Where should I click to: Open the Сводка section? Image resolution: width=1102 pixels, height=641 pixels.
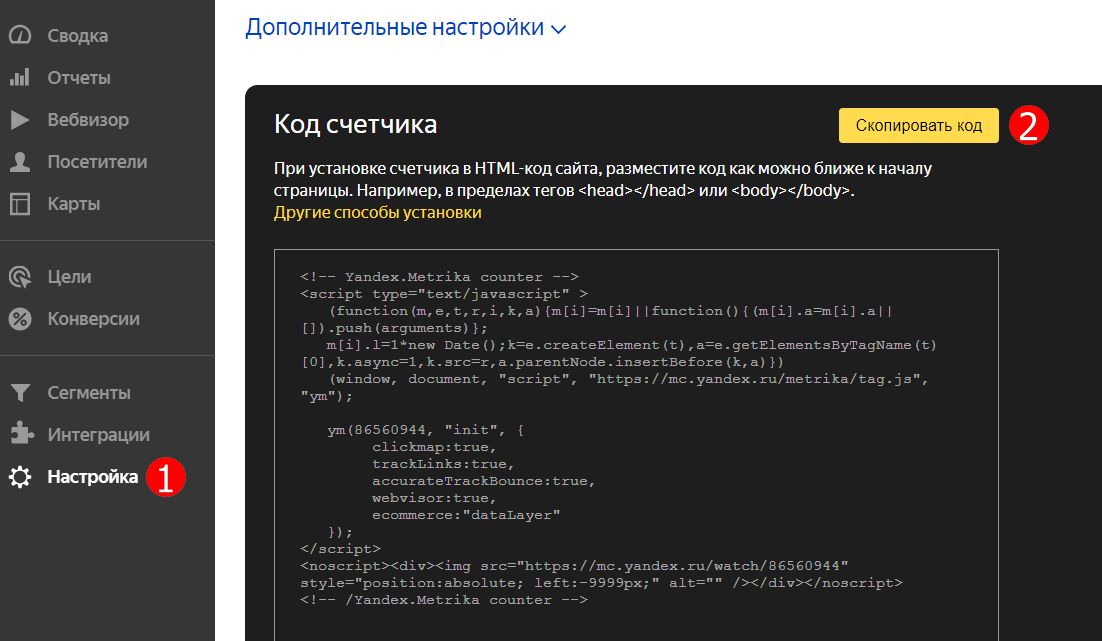tap(77, 36)
